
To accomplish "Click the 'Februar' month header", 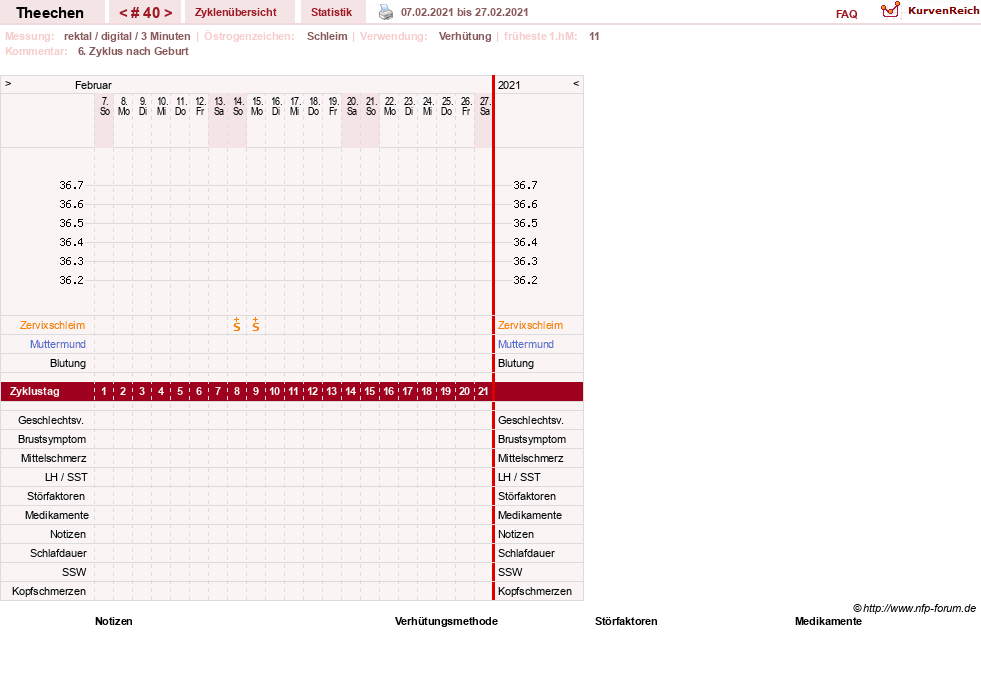I will coord(93,85).
